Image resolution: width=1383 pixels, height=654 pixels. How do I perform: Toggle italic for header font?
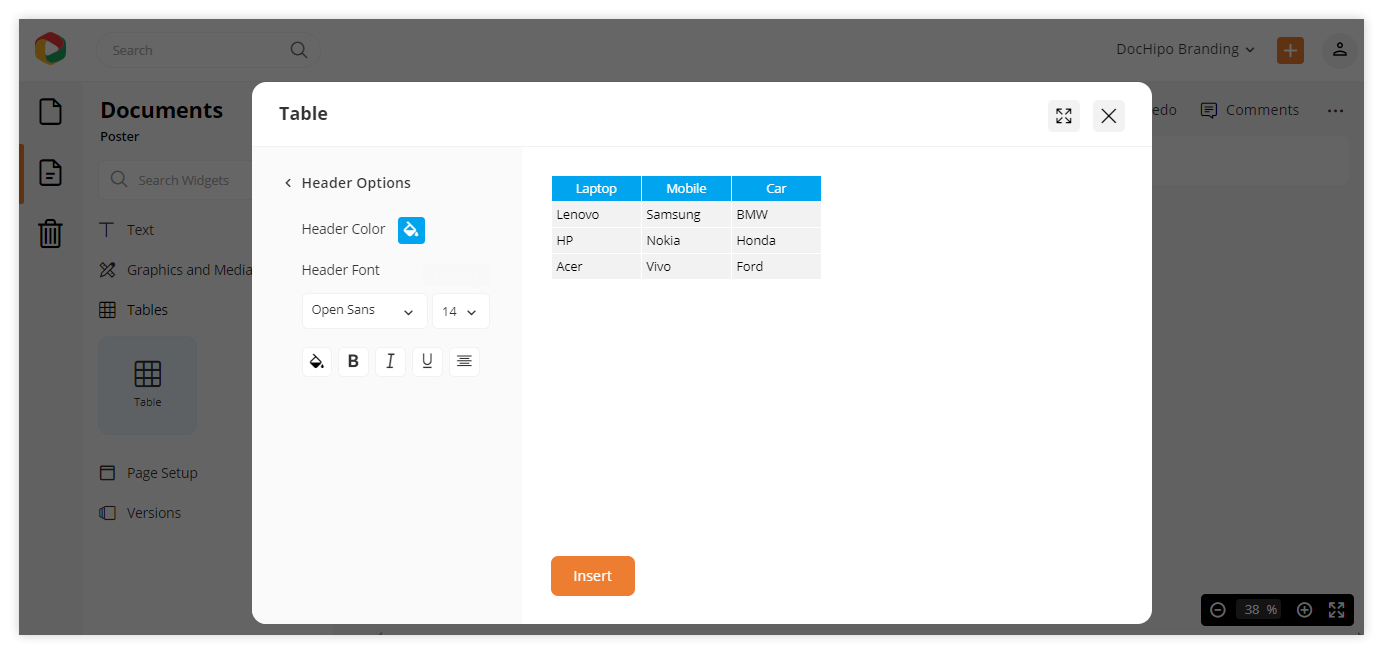tap(390, 362)
